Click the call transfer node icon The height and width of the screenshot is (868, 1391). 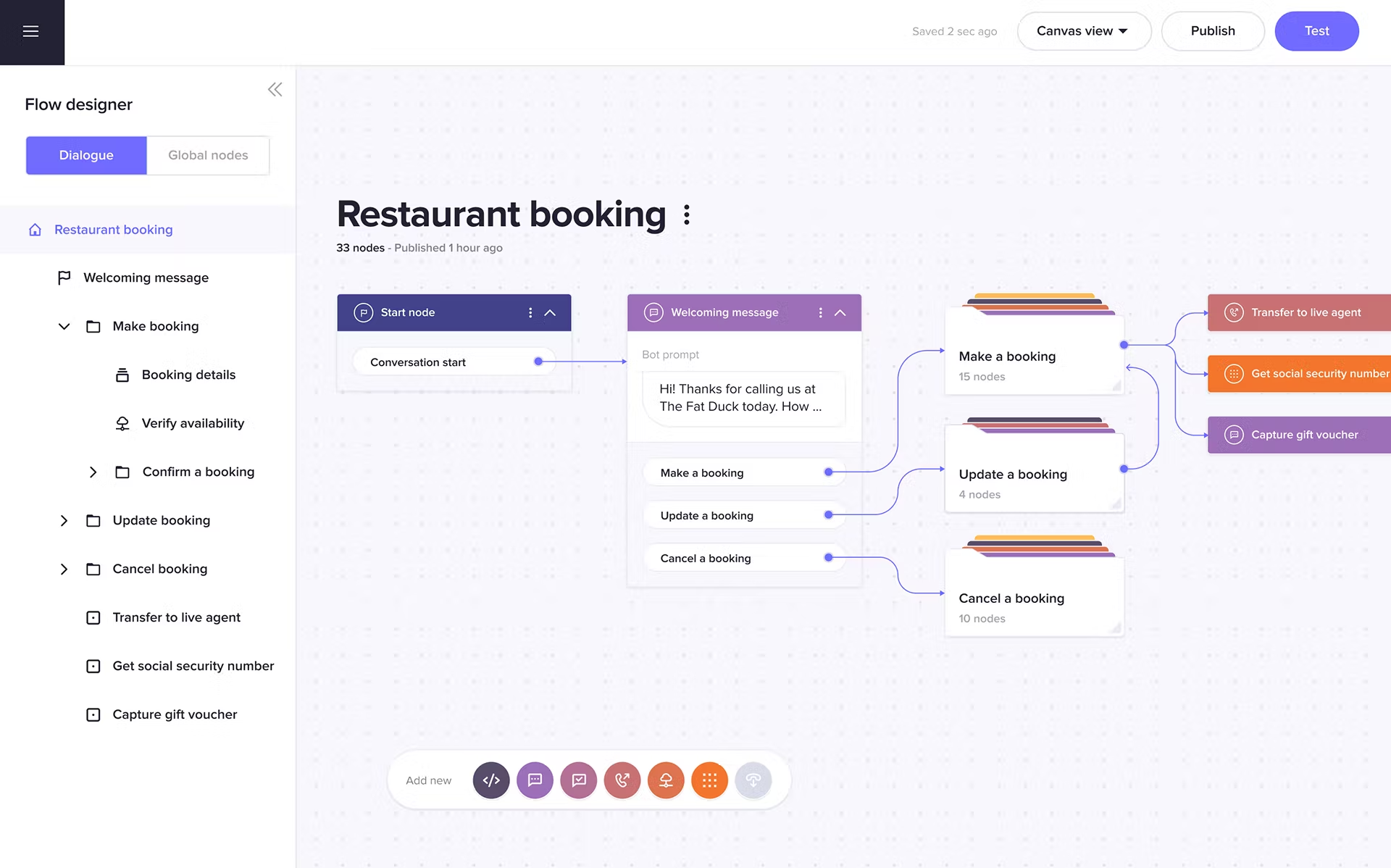tap(622, 780)
